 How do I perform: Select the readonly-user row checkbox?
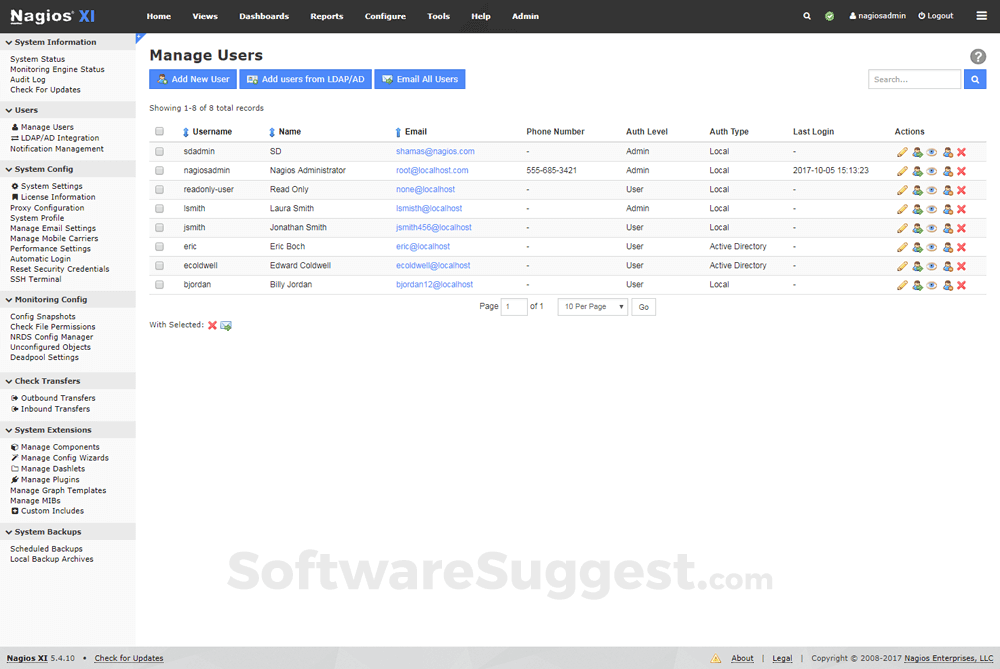pyautogui.click(x=159, y=190)
